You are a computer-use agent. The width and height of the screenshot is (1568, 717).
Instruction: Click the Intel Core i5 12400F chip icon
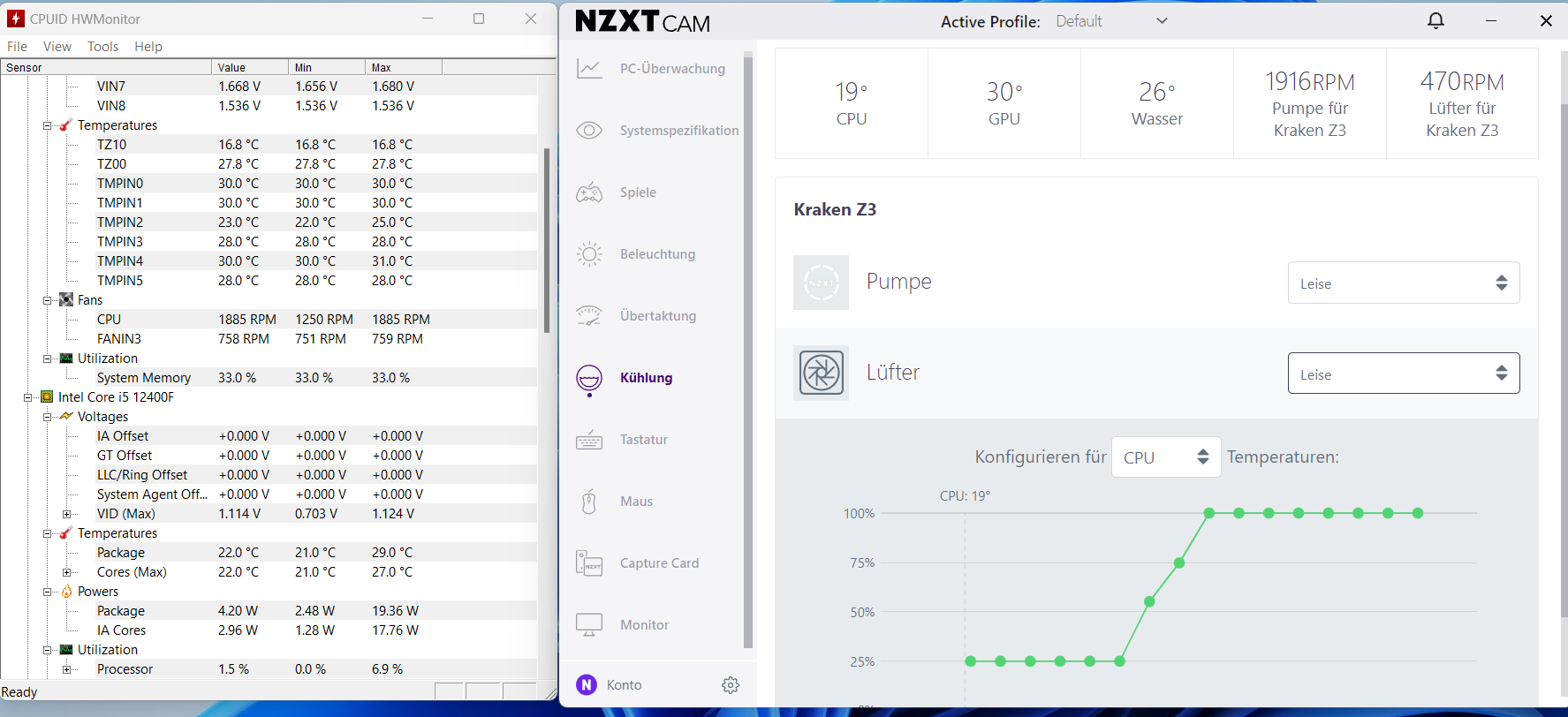[x=47, y=397]
